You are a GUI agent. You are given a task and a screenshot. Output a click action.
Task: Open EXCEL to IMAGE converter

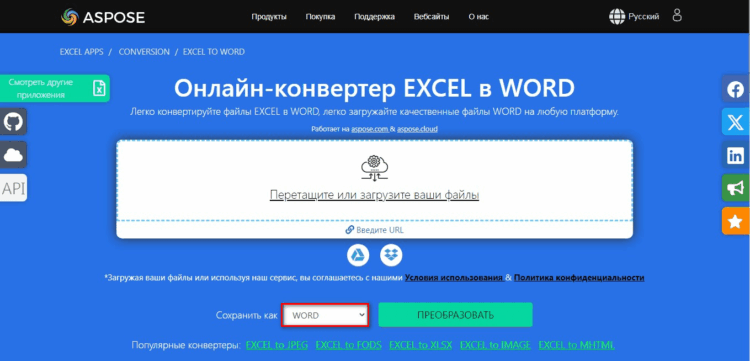click(495, 345)
